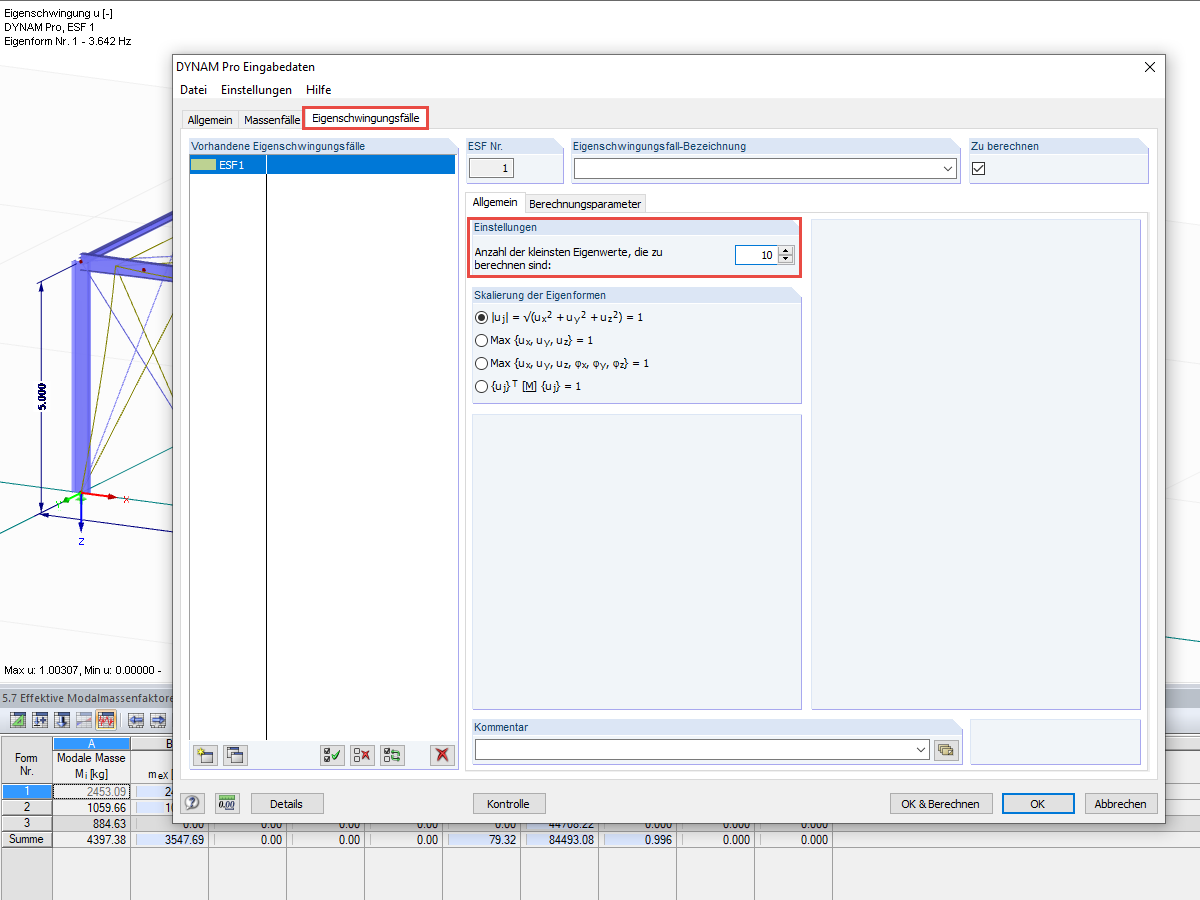Viewport: 1200px width, 900px height.
Task: Click the Details button
Action: coord(286,803)
